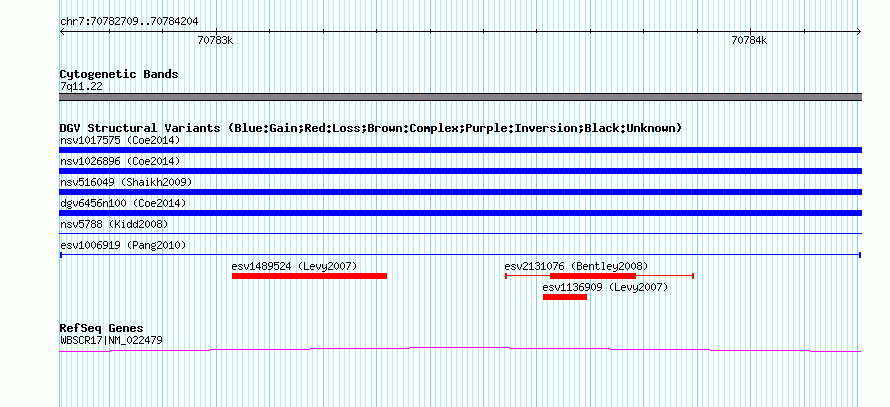Click the chr7:70782709..70784204 coordinate text
The height and width of the screenshot is (407, 890).
click(x=129, y=22)
